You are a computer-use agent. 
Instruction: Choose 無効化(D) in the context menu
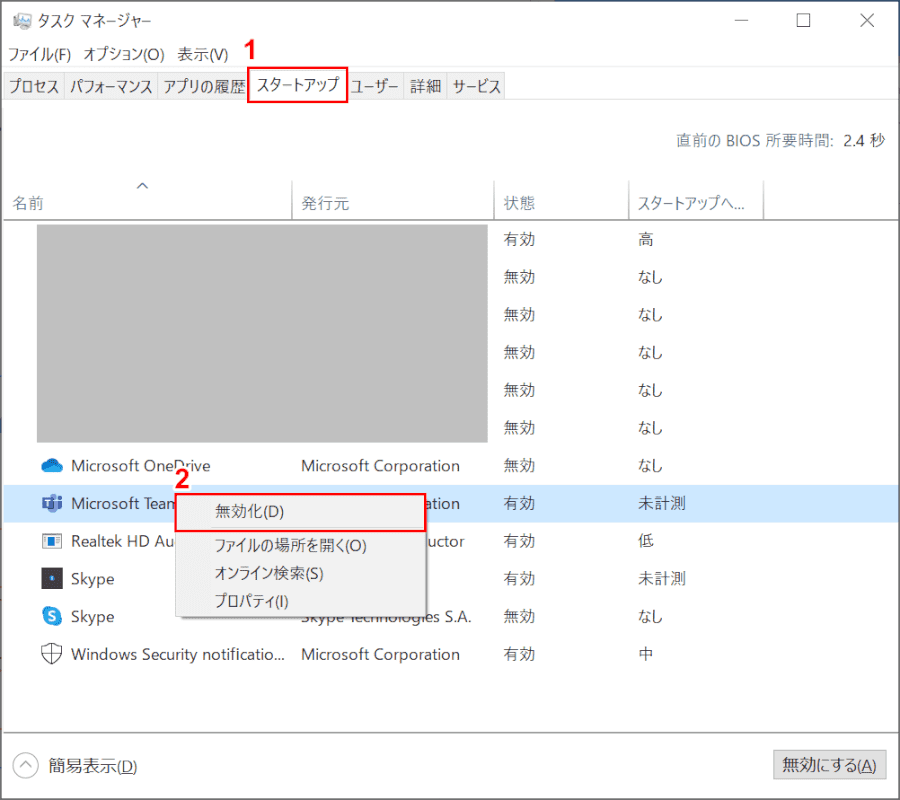[x=300, y=512]
